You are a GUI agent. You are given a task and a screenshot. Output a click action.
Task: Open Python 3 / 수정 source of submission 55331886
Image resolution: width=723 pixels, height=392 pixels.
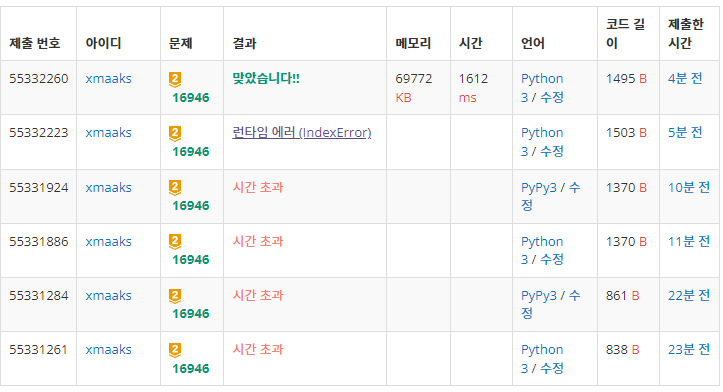(542, 250)
